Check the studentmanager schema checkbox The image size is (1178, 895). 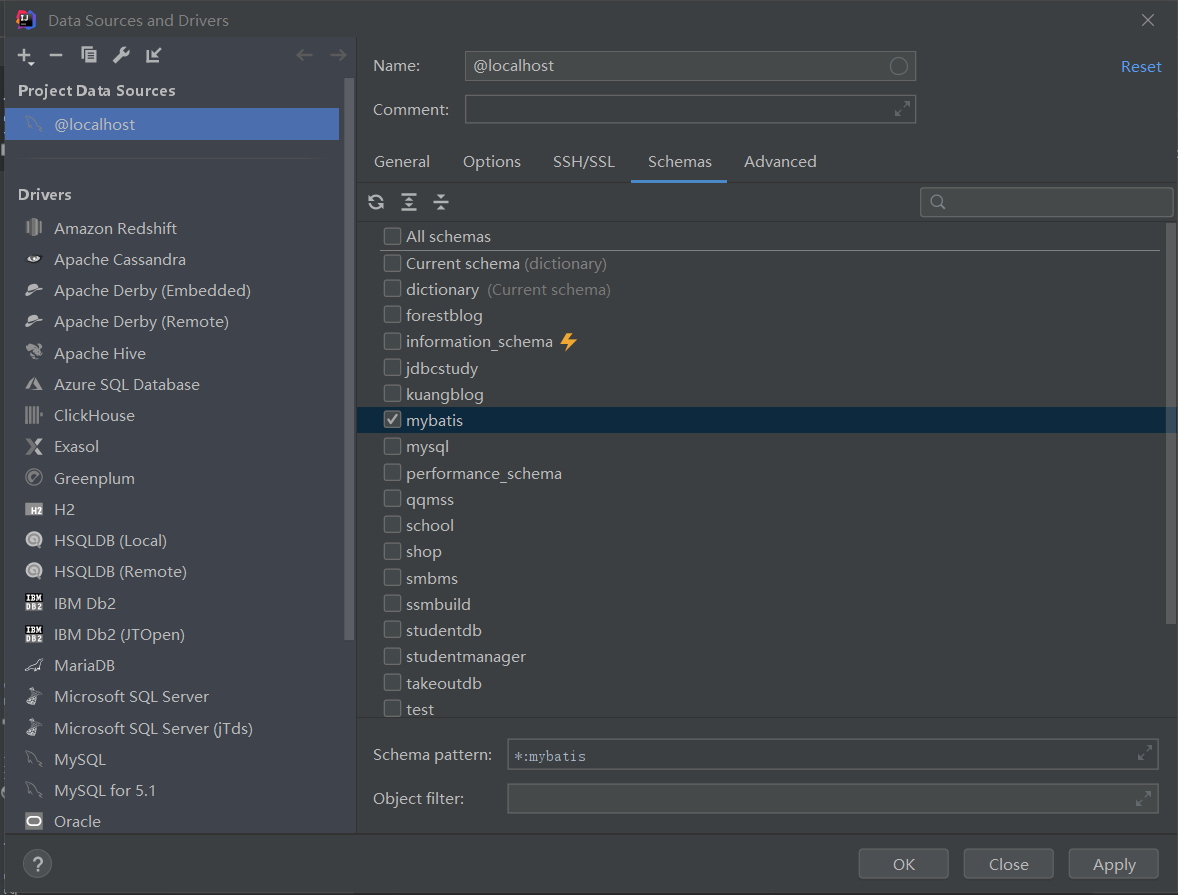click(x=392, y=656)
